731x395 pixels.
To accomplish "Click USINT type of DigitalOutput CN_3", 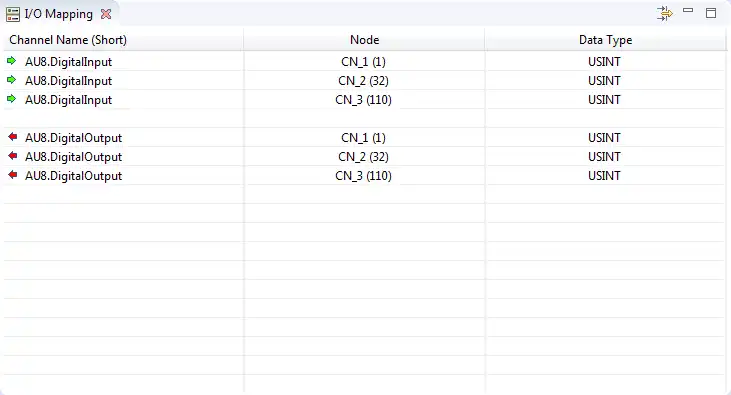I will (x=604, y=176).
